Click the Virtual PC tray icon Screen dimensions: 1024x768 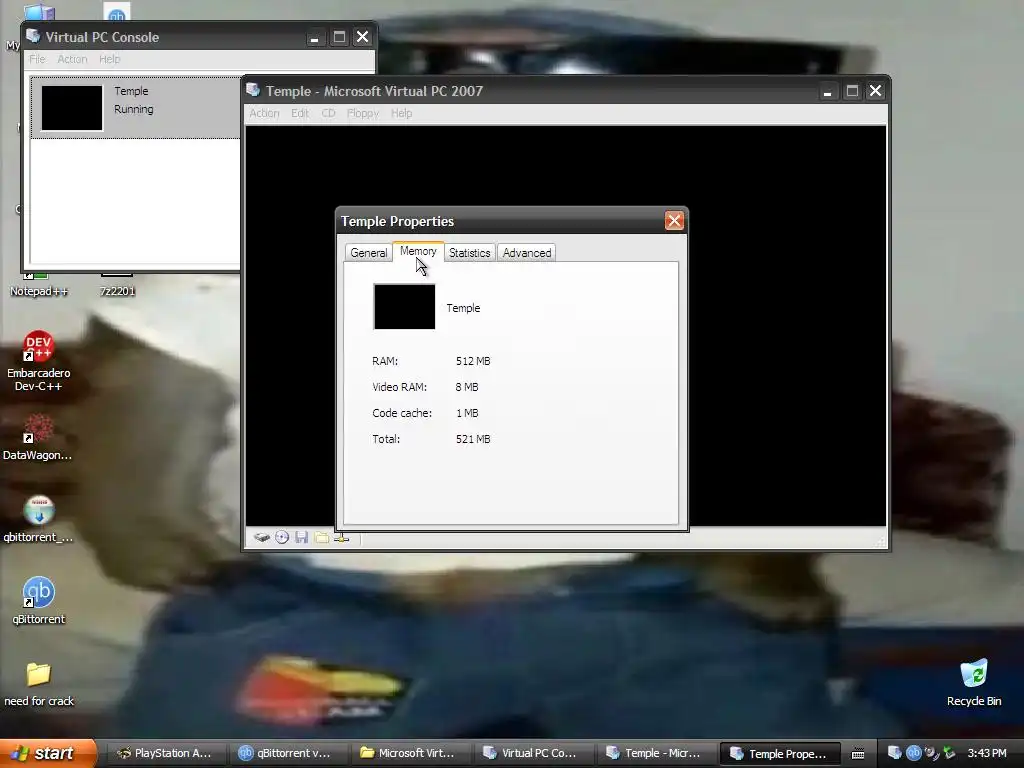[894, 753]
